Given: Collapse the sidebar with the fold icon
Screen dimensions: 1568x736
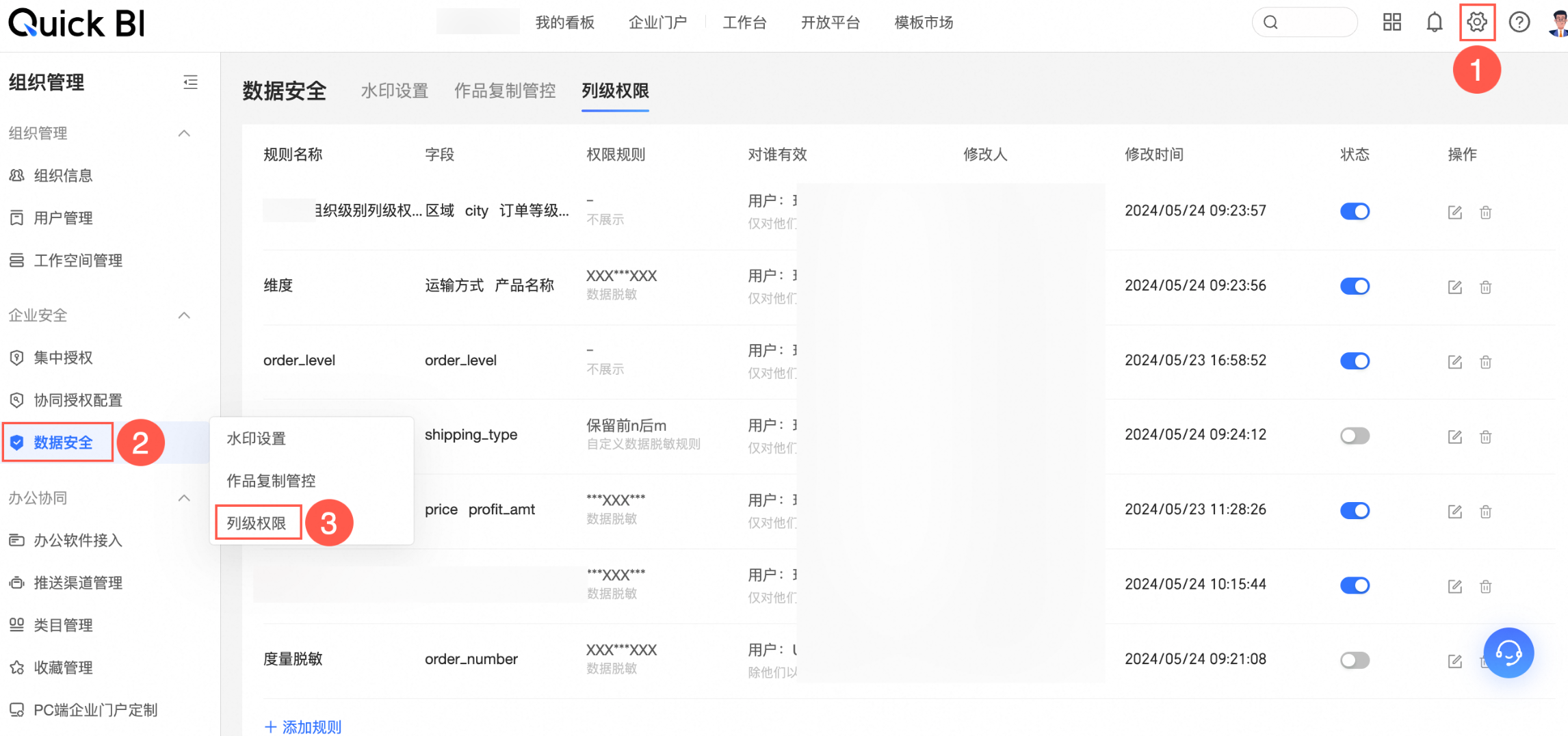Looking at the screenshot, I should click(191, 83).
